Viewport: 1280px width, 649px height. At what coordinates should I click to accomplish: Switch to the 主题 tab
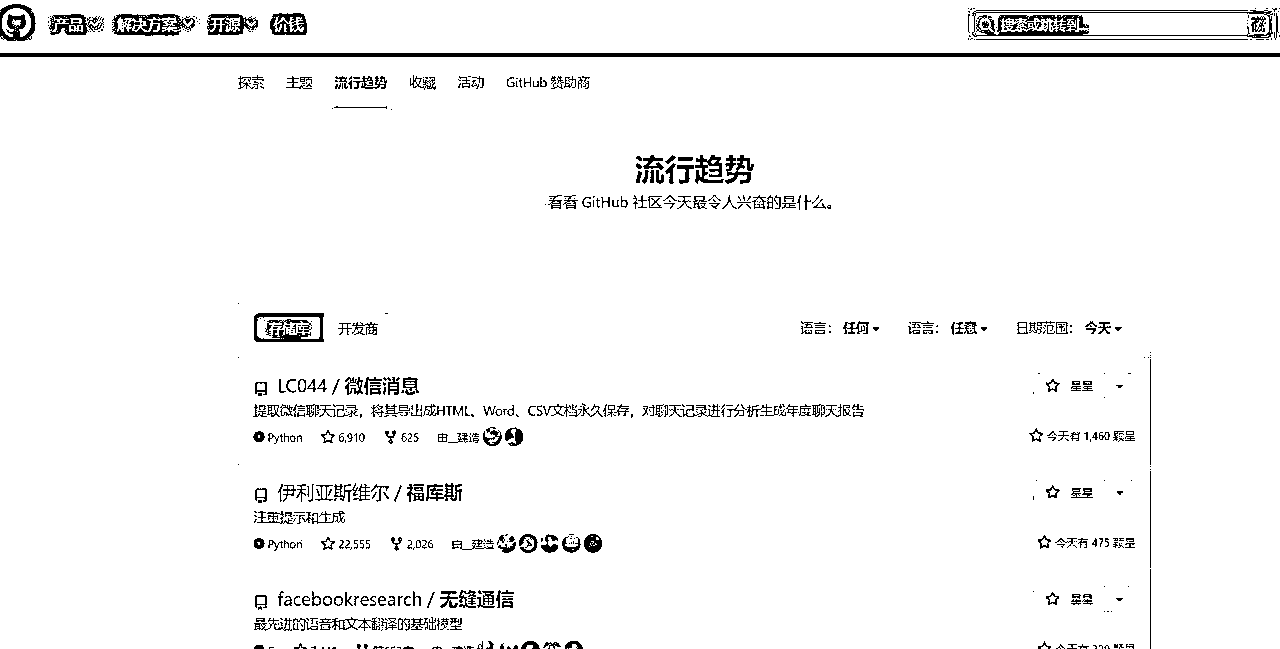tap(299, 83)
